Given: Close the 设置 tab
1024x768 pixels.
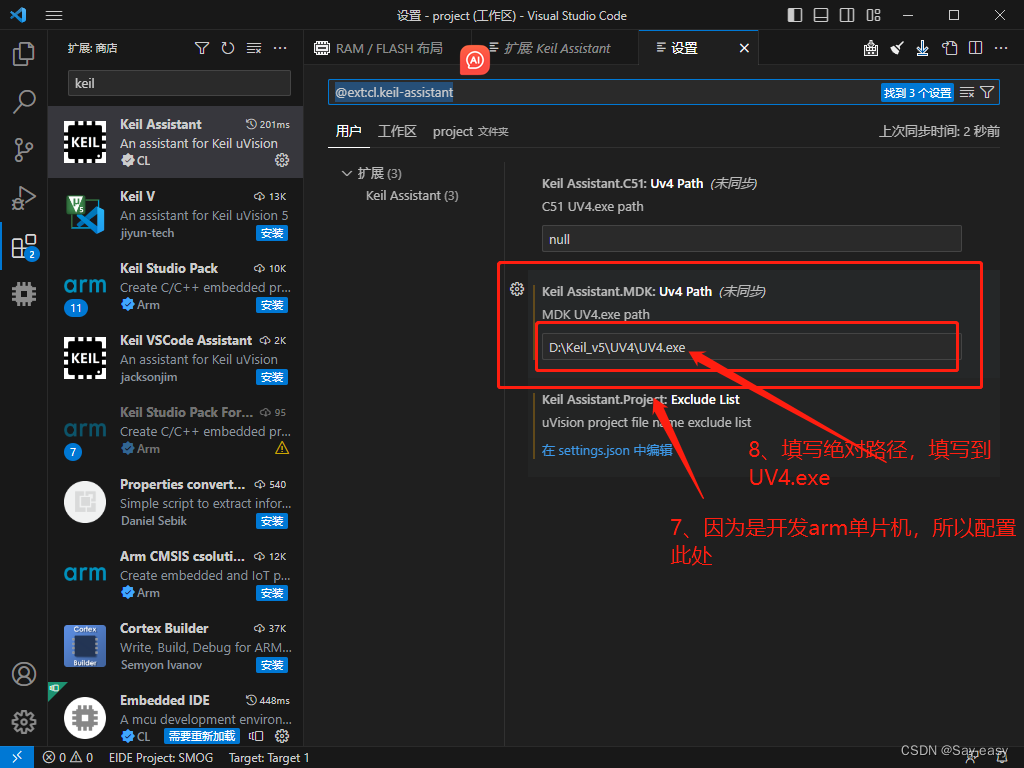Looking at the screenshot, I should (x=744, y=48).
